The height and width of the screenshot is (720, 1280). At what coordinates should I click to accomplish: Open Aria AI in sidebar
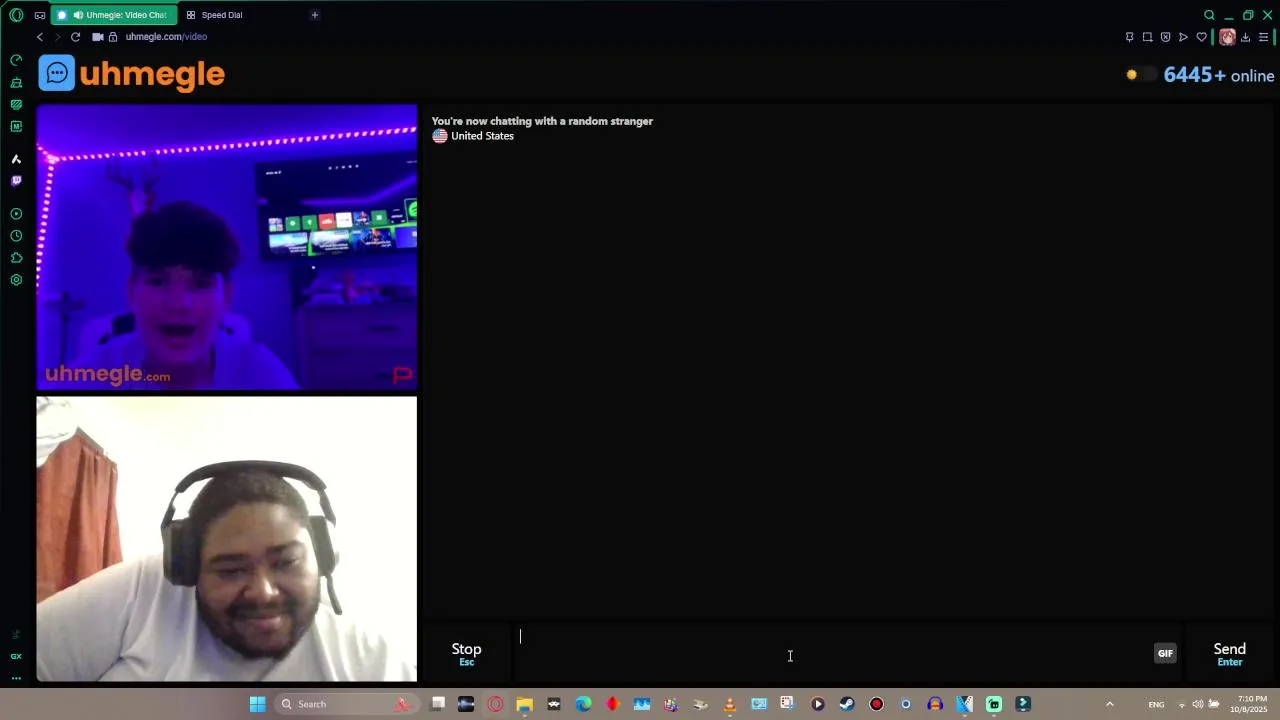pos(16,159)
